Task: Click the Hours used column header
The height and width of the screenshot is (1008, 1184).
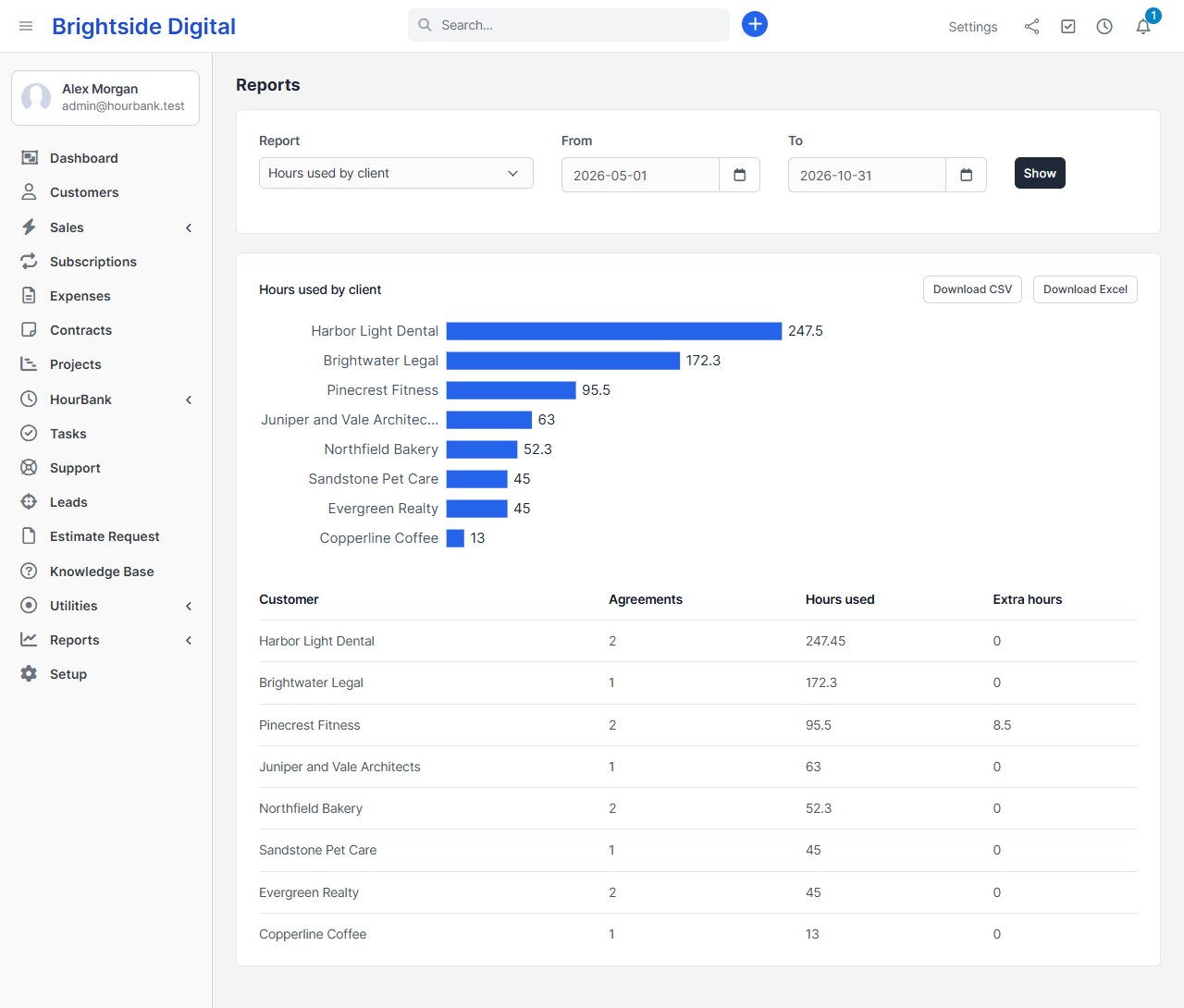Action: tap(840, 599)
